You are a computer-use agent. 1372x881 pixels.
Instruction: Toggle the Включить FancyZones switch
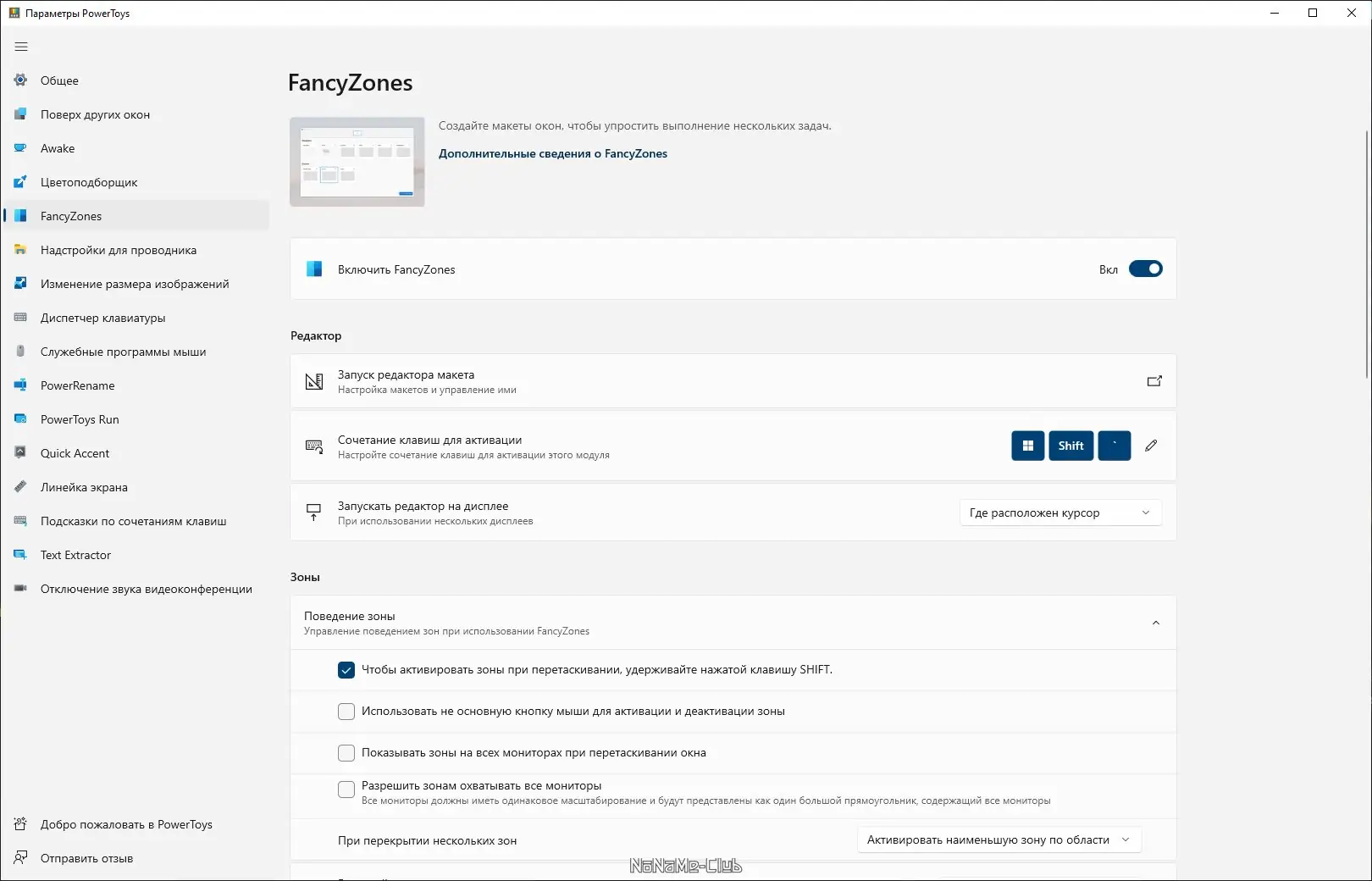pyautogui.click(x=1146, y=269)
